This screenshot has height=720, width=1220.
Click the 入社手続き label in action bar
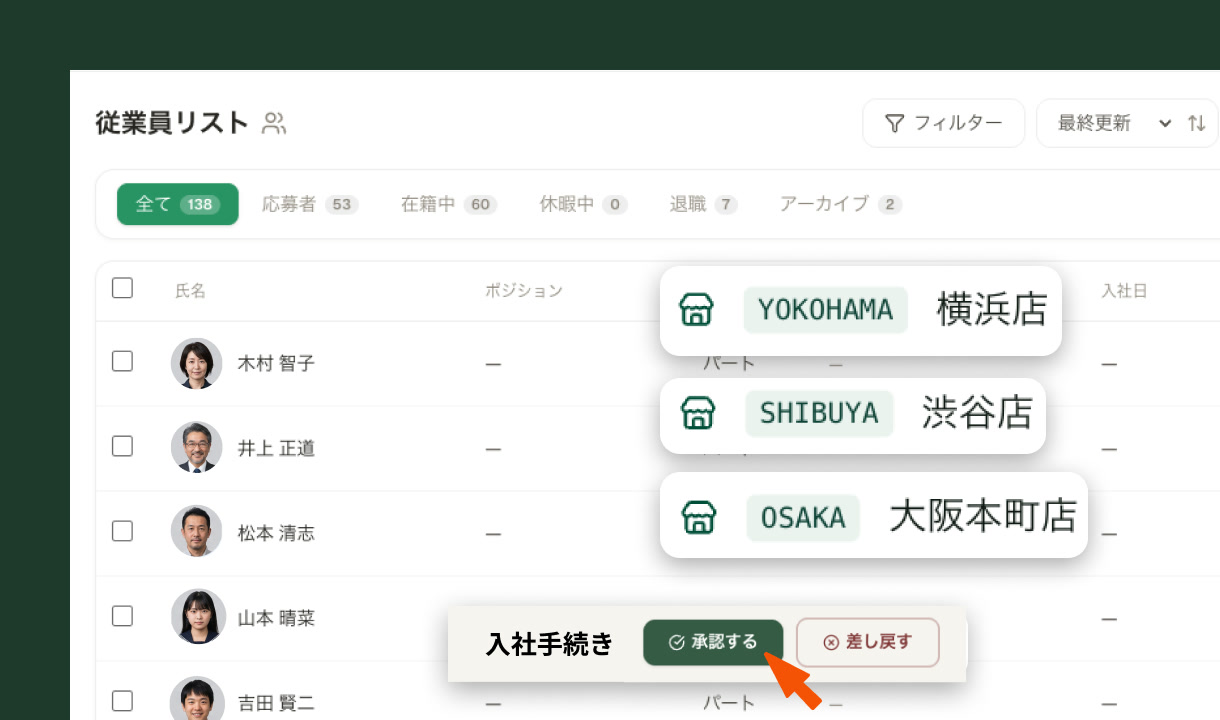pyautogui.click(x=550, y=643)
